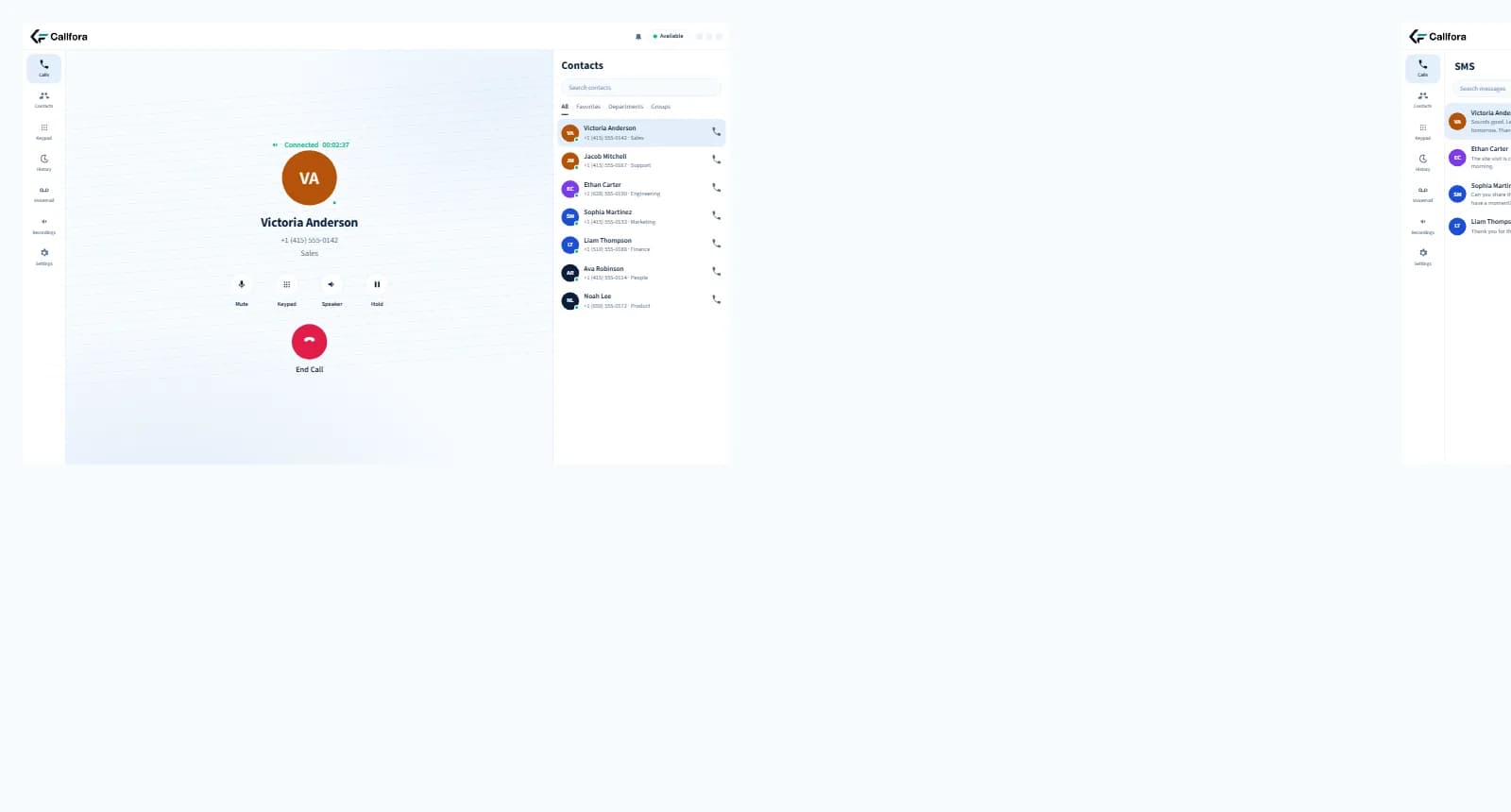Open Contacts in the SMS window sidebar

[x=1422, y=99]
